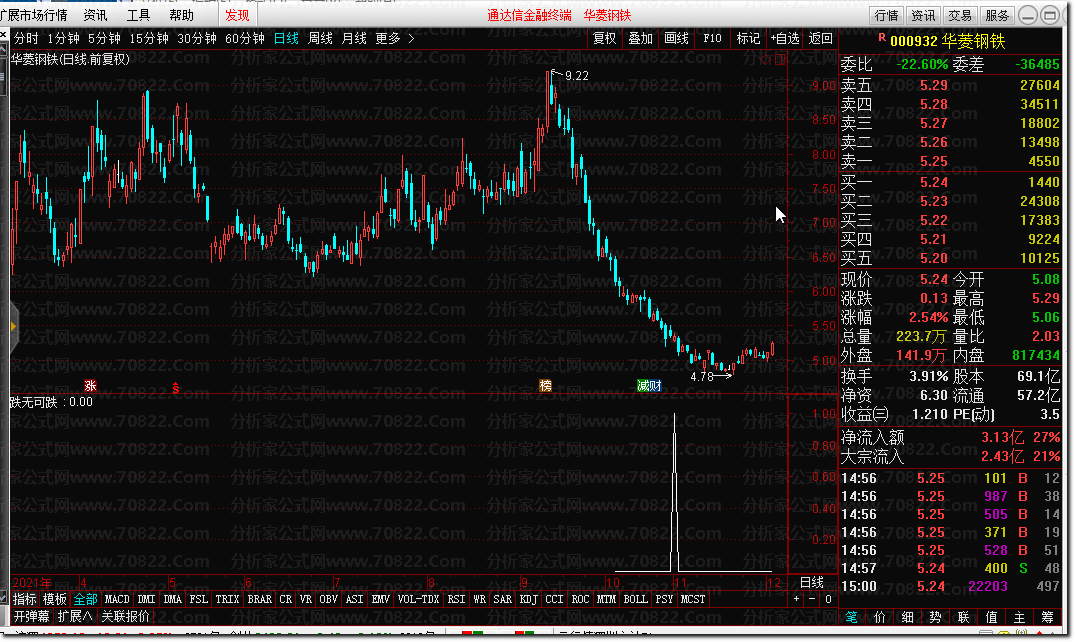Select the 价 price tab in bottom right
The width and height of the screenshot is (1076, 642).
880,617
